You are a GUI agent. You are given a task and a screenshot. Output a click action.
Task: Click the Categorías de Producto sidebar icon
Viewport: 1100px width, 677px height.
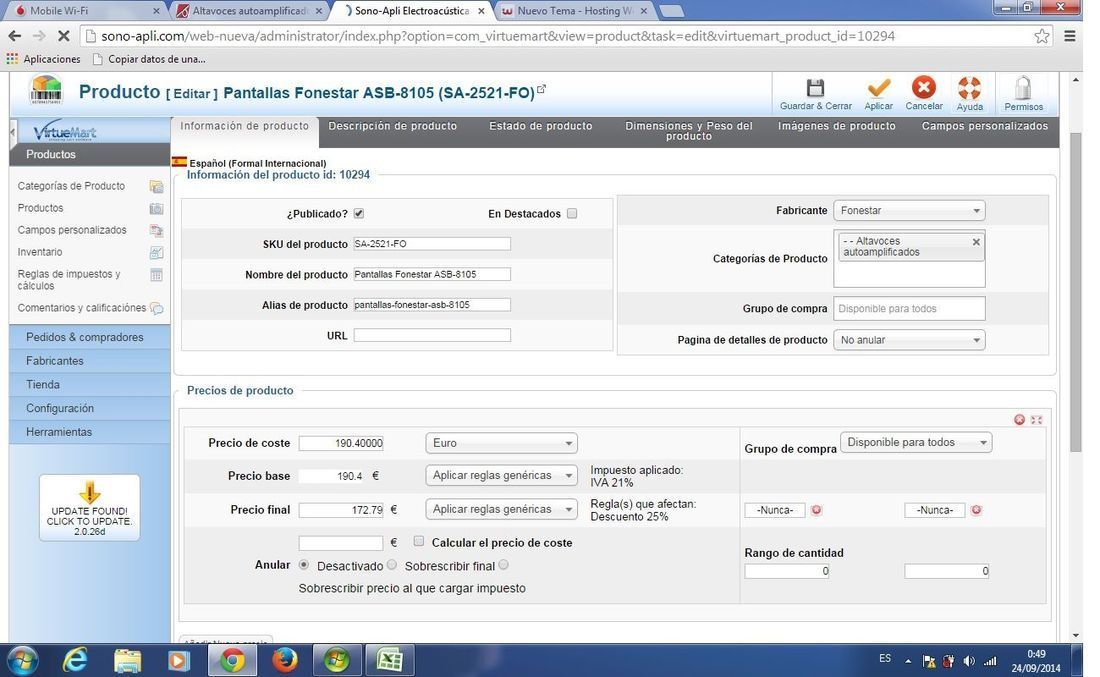pyautogui.click(x=156, y=186)
